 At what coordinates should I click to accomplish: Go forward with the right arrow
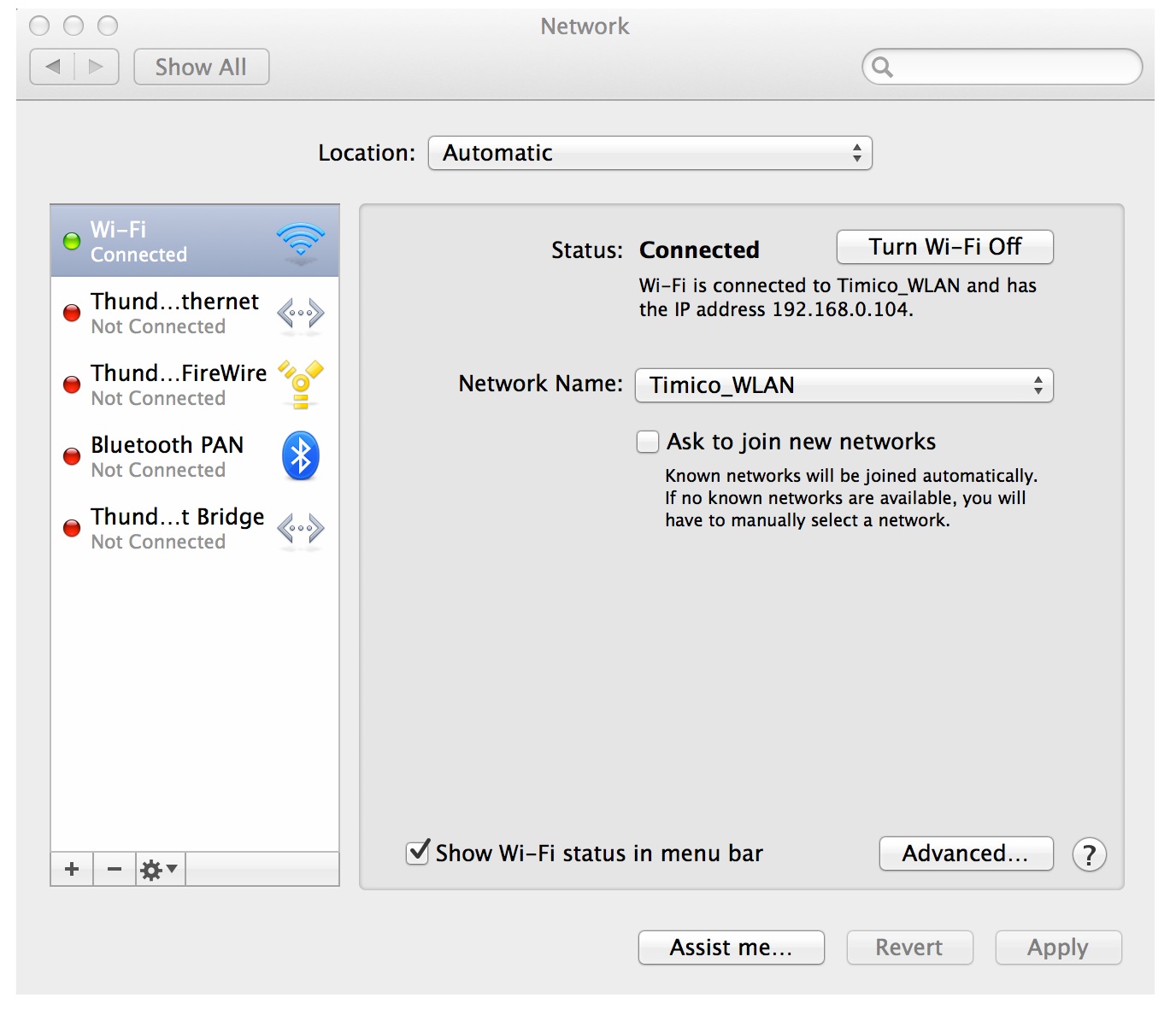[96, 67]
